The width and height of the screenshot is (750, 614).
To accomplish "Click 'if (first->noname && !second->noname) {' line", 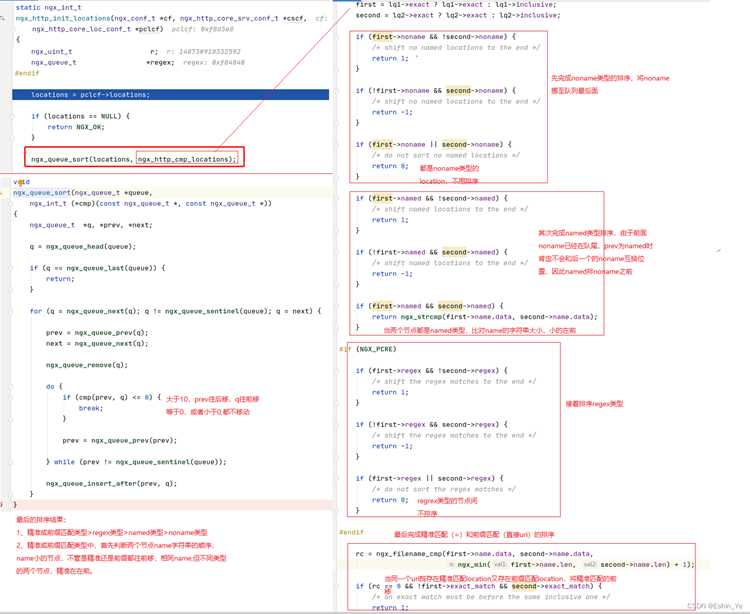I will pyautogui.click(x=436, y=37).
